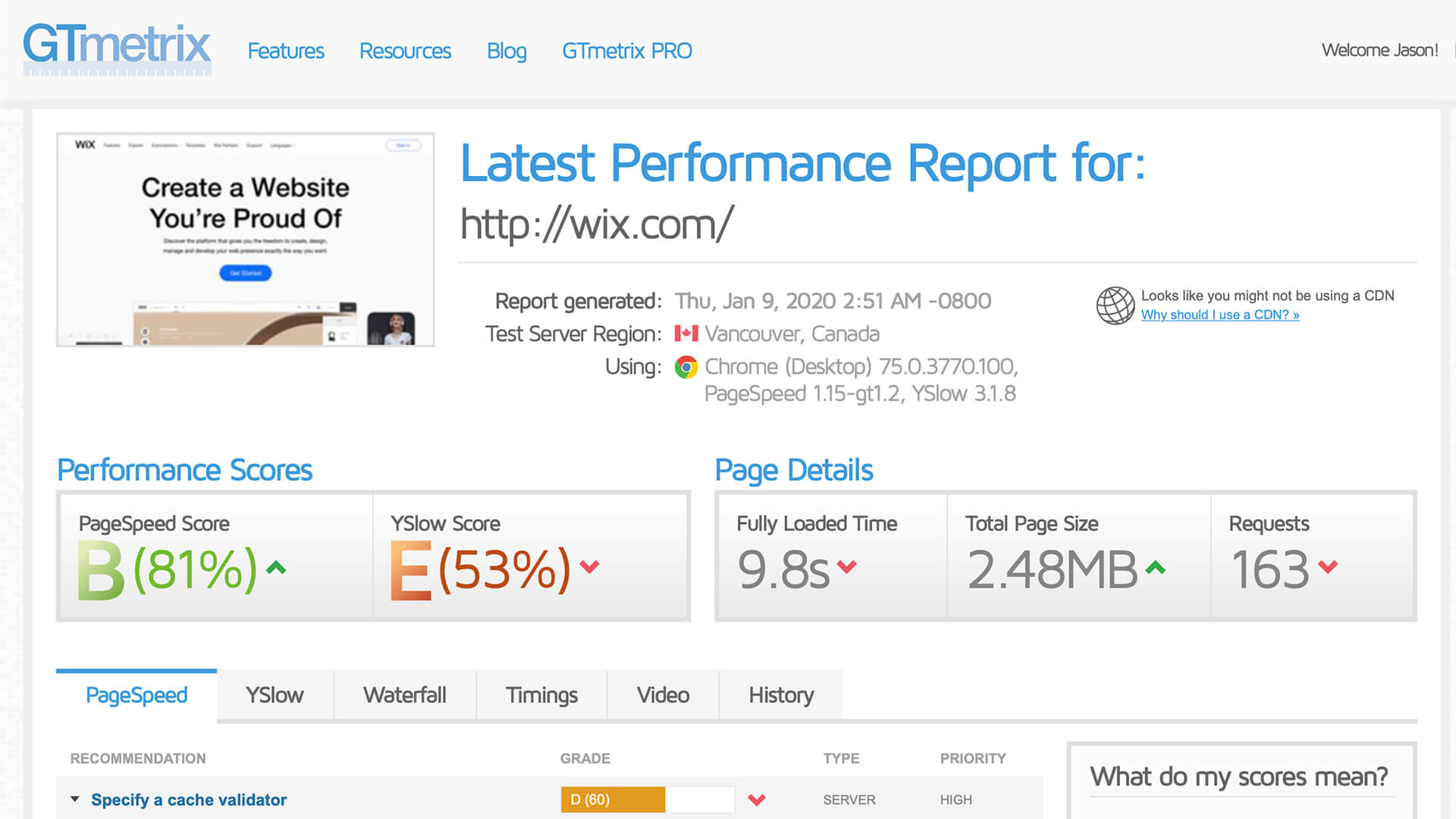Select the PageSpeed tab
Viewport: 1456px width, 819px height.
pos(136,695)
